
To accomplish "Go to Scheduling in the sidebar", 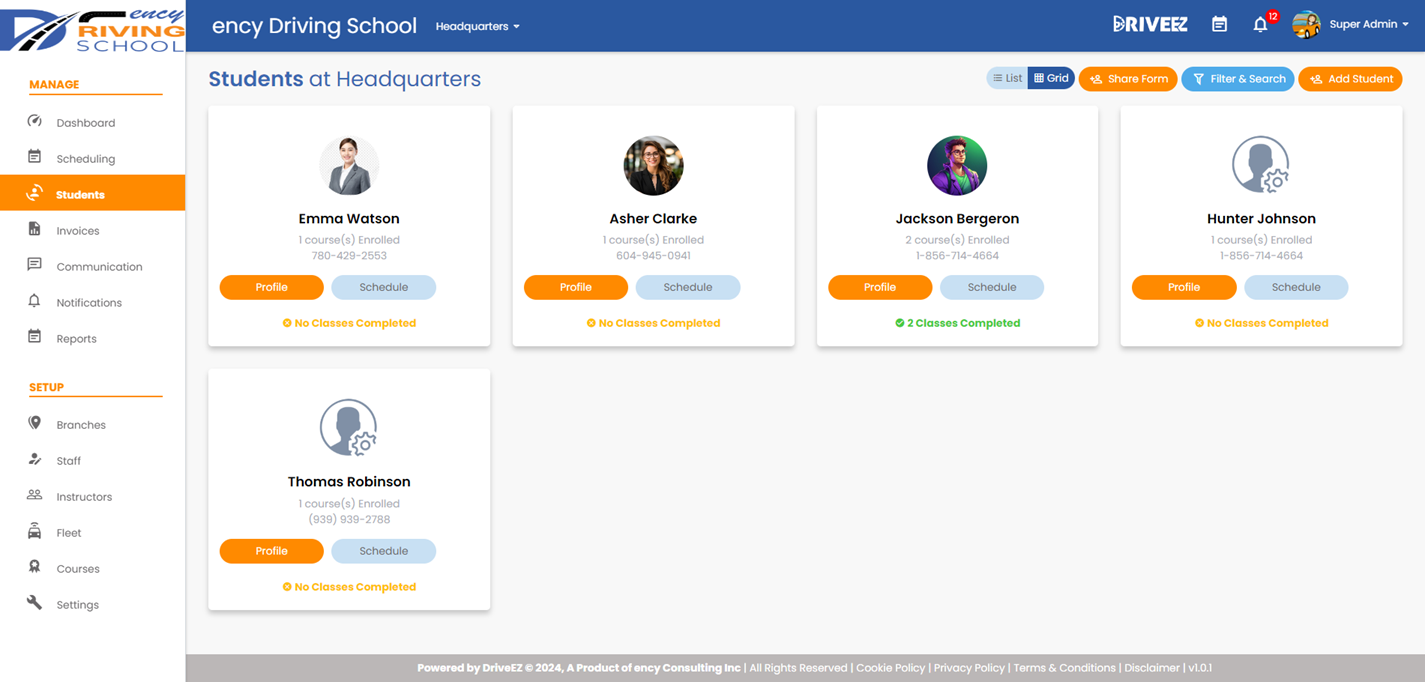I will click(86, 159).
